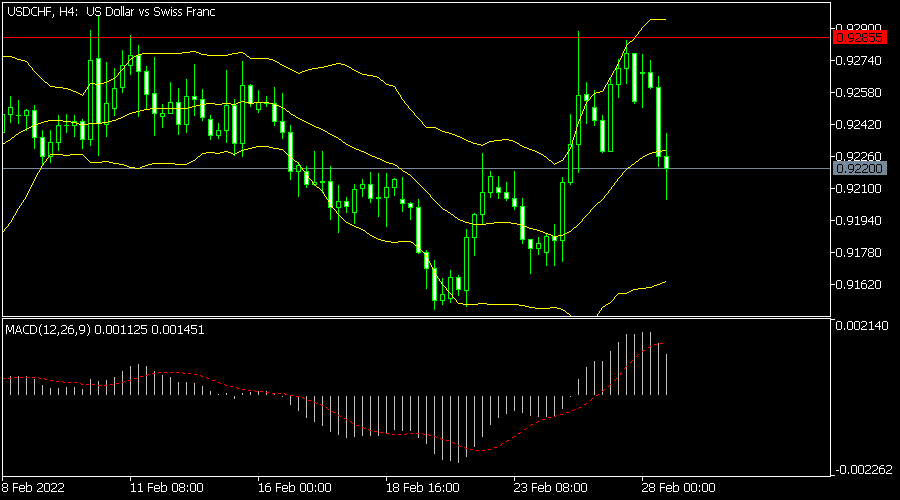Click the gray horizontal price line at 0.92200
Image resolution: width=900 pixels, height=500 pixels.
click(416, 168)
